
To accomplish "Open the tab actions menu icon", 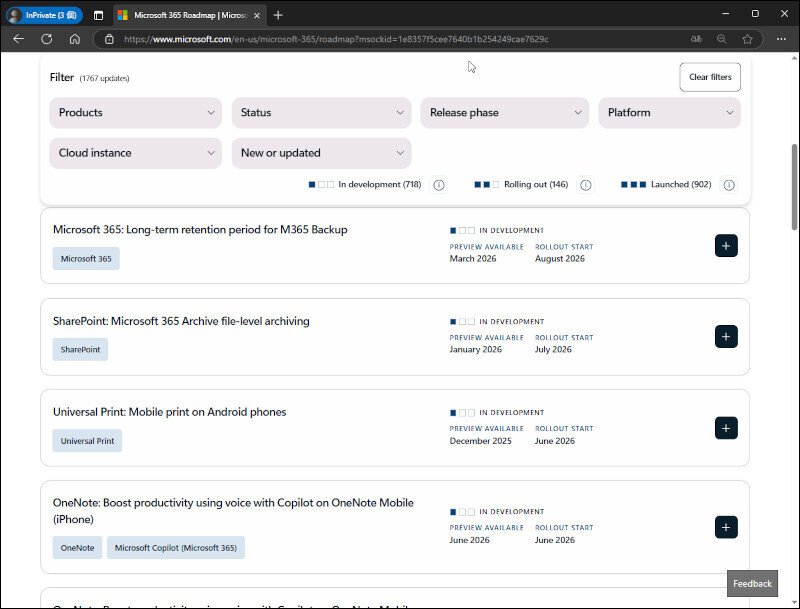I will pos(98,15).
